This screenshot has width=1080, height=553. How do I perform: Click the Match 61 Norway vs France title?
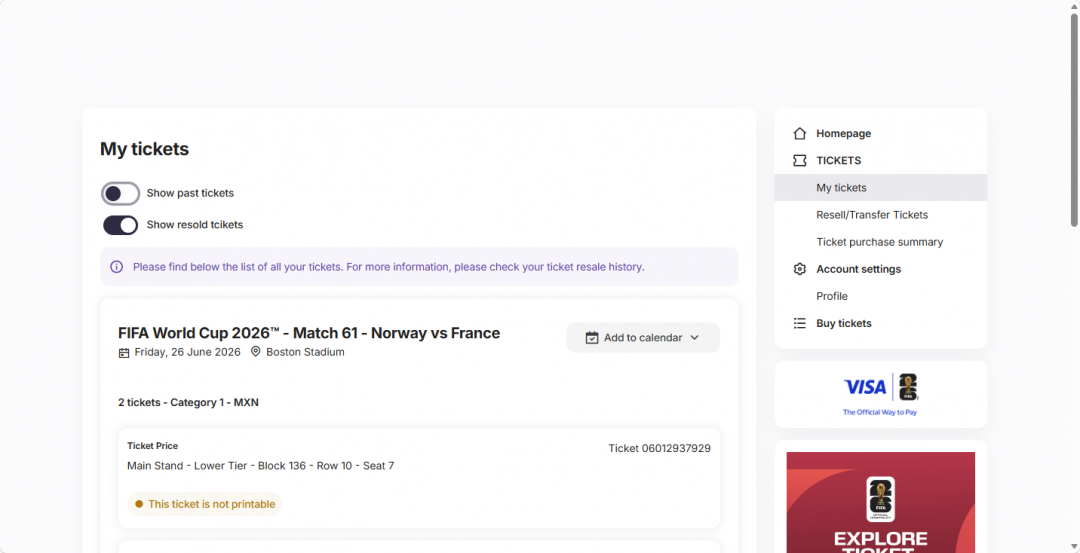pos(309,333)
